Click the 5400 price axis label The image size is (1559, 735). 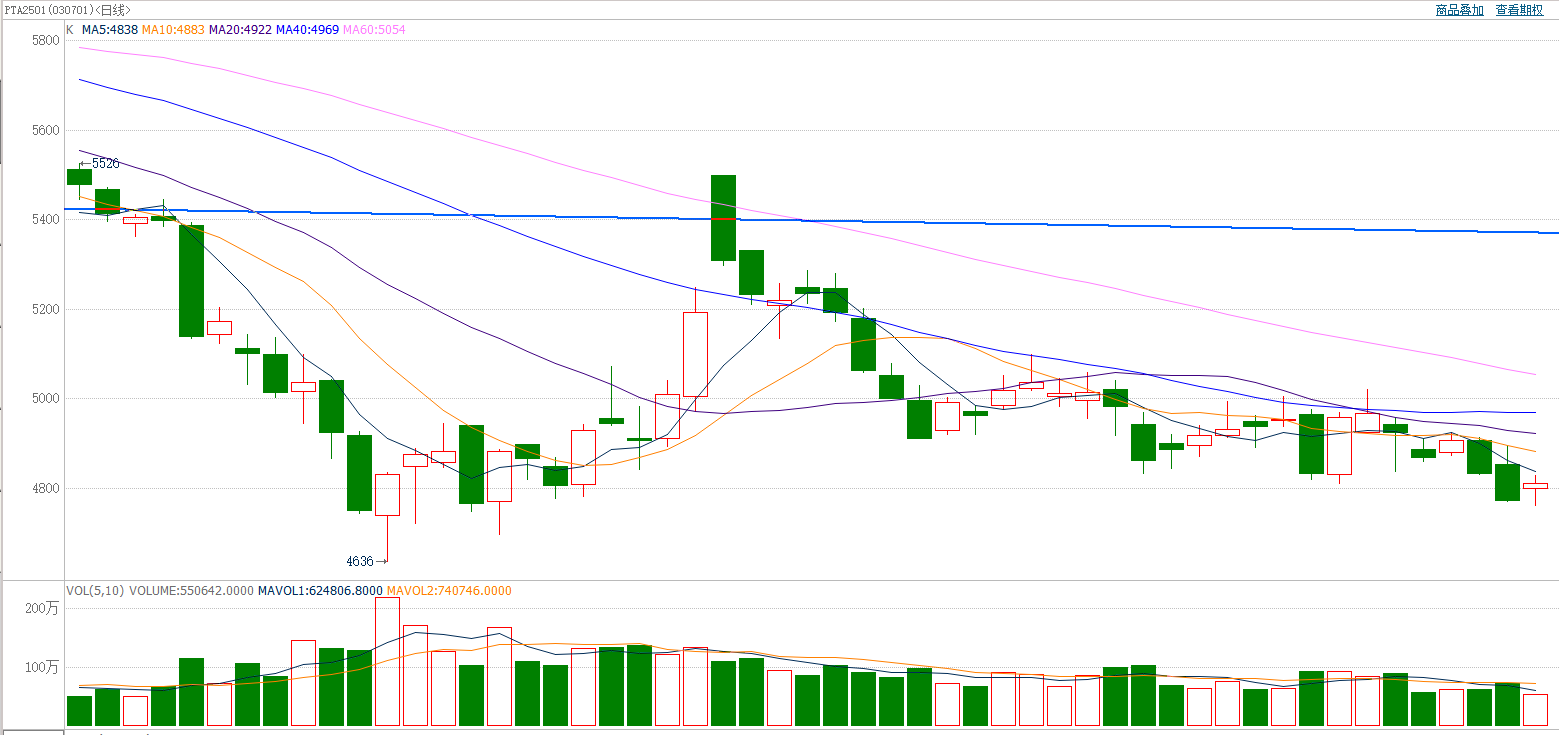[x=46, y=220]
